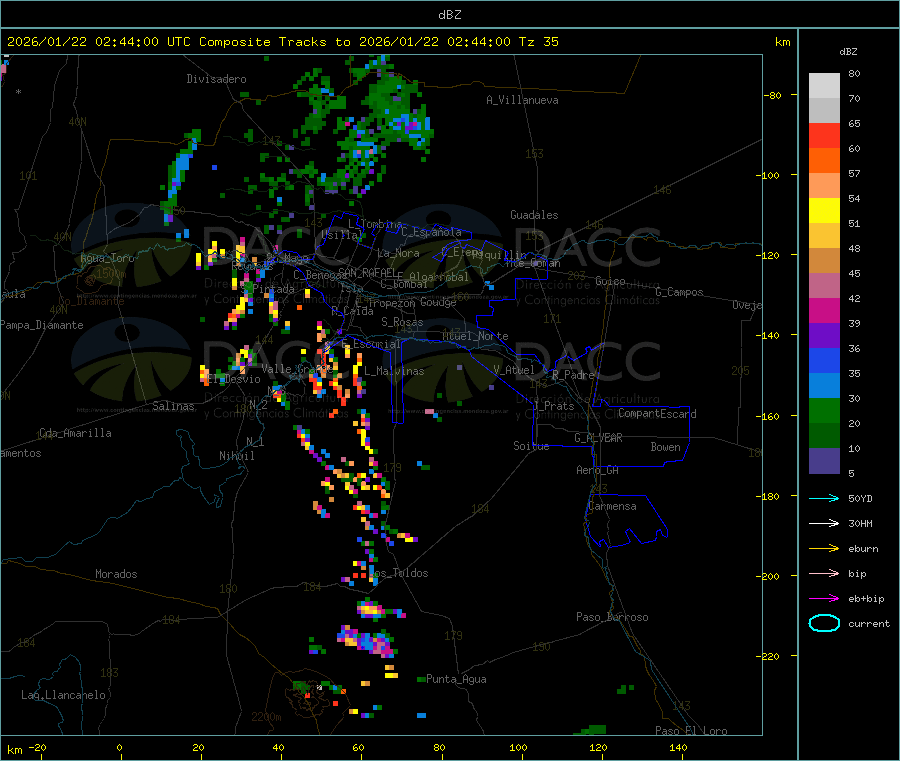This screenshot has height=761, width=900.
Task: Click the Punta_Agua map label
Action: (456, 679)
